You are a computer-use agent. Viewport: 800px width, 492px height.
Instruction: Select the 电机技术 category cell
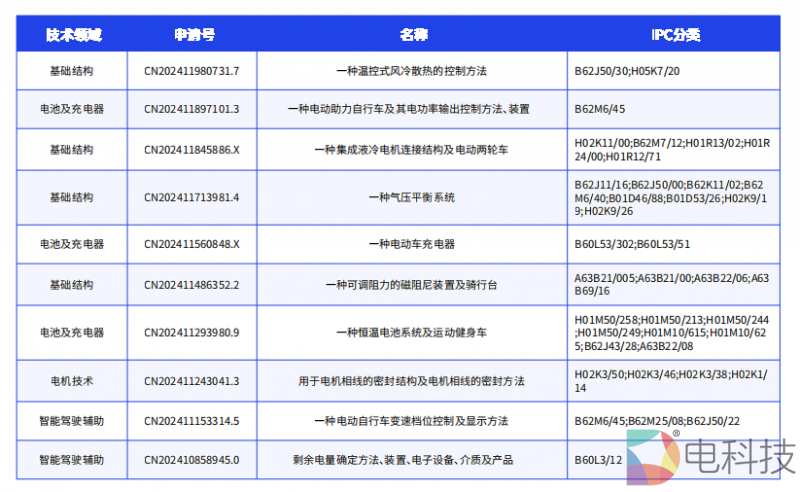[x=72, y=380]
